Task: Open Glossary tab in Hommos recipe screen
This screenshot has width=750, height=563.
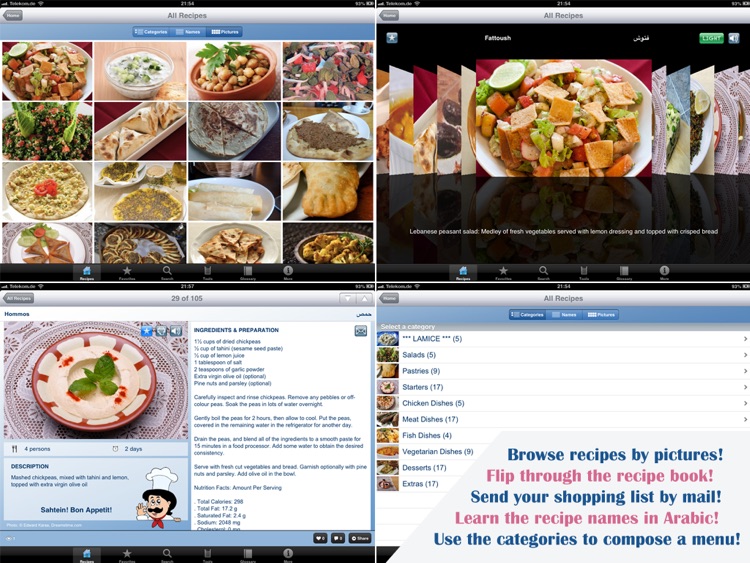Action: [x=248, y=555]
